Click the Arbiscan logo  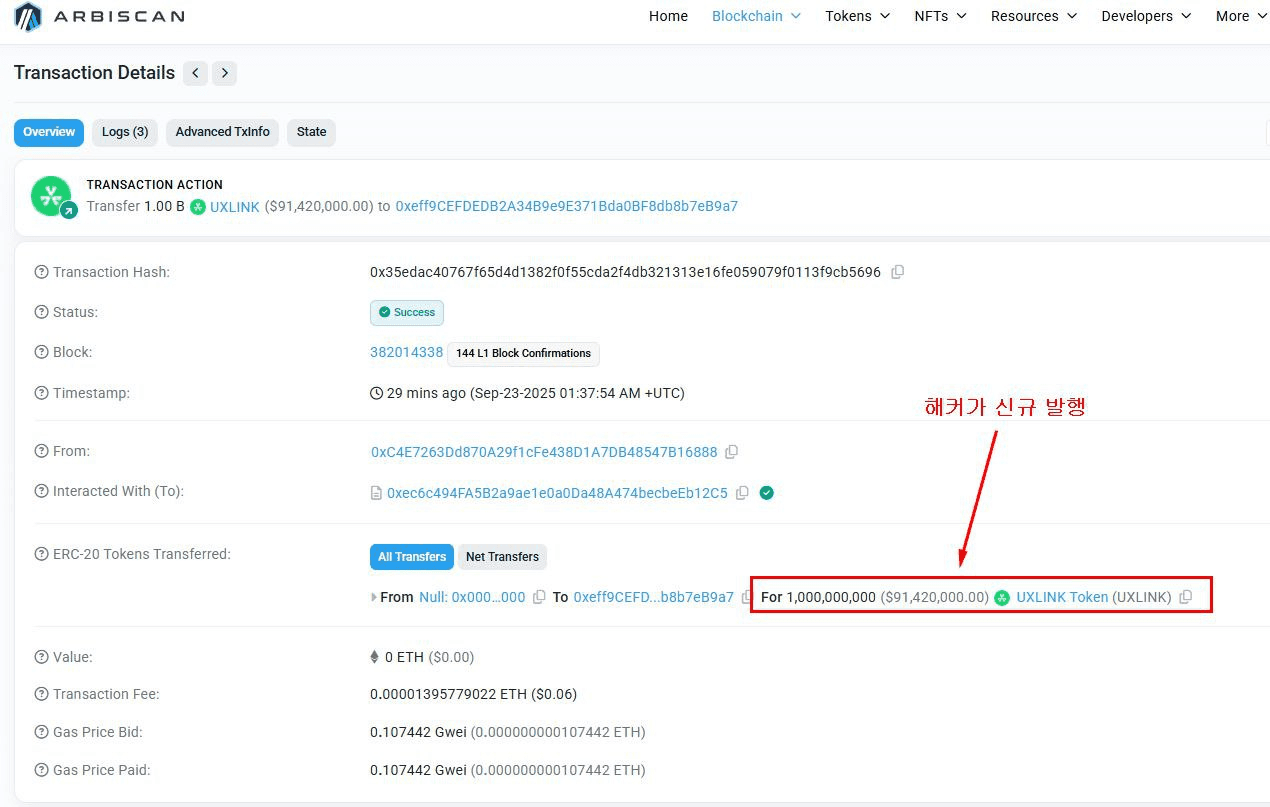point(99,16)
